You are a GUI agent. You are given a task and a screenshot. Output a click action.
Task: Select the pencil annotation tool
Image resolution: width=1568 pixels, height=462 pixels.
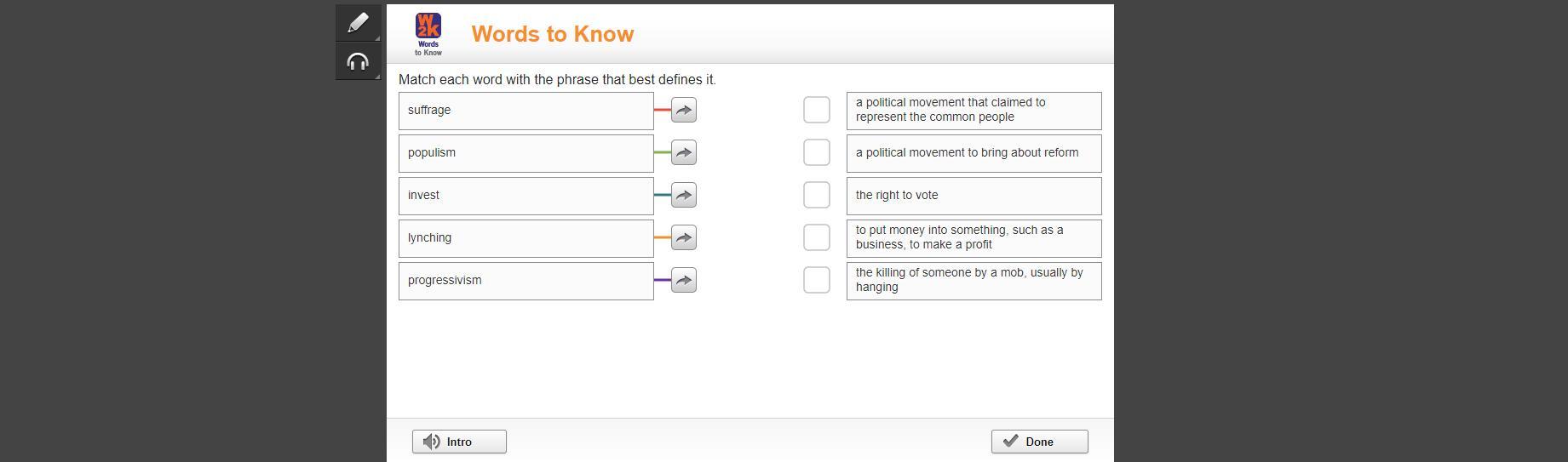coord(358,23)
